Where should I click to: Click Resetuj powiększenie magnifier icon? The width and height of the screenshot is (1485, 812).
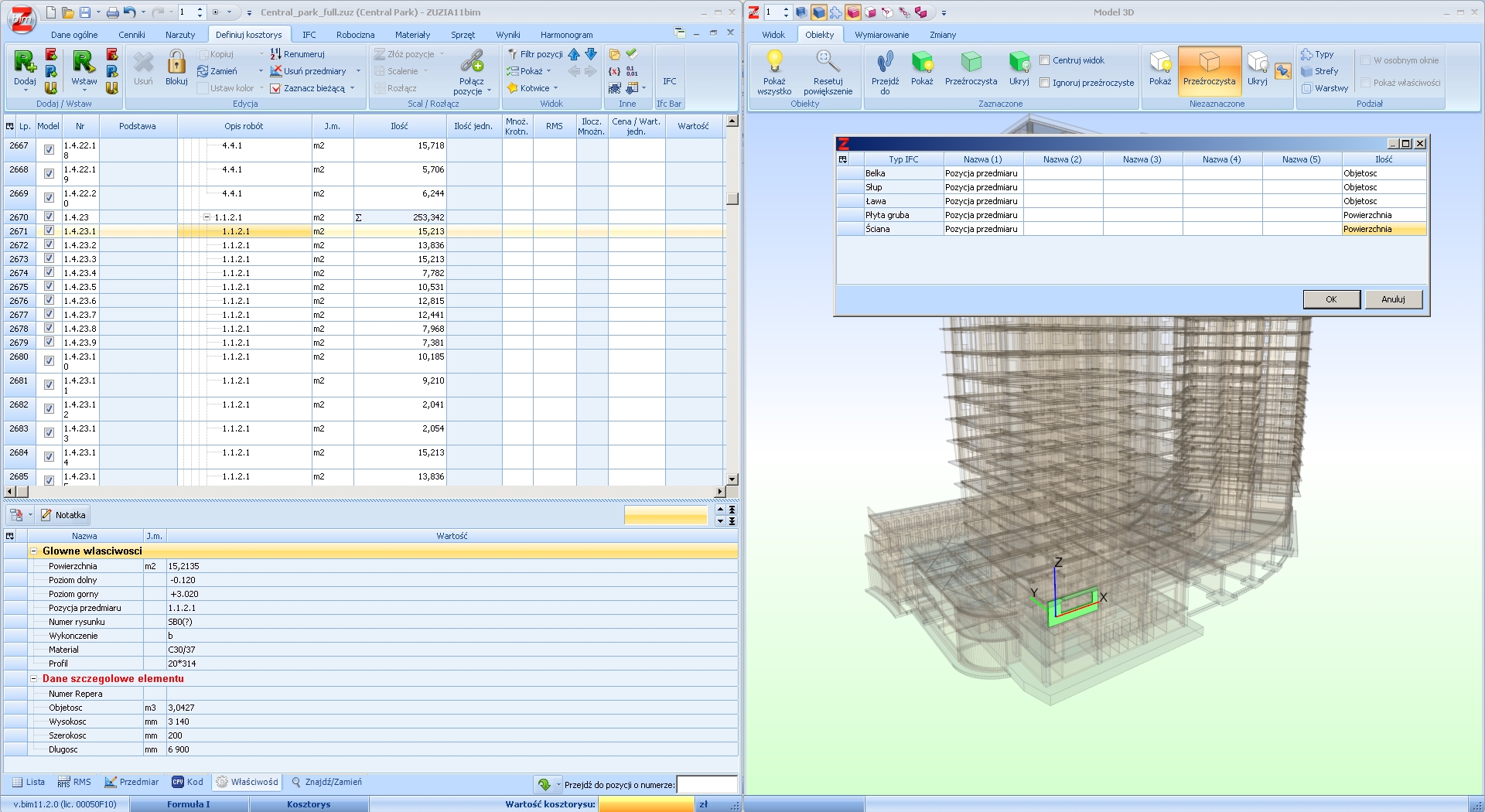click(x=827, y=62)
